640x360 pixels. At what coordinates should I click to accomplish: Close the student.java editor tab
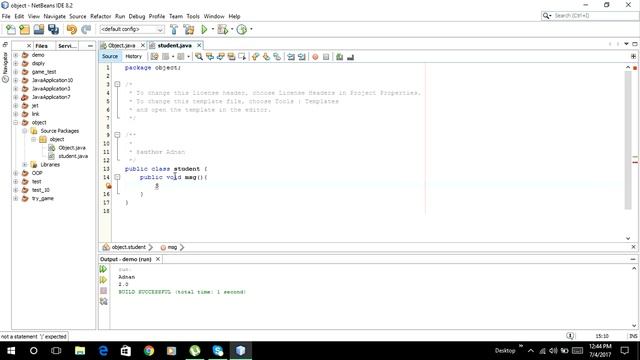click(x=199, y=45)
